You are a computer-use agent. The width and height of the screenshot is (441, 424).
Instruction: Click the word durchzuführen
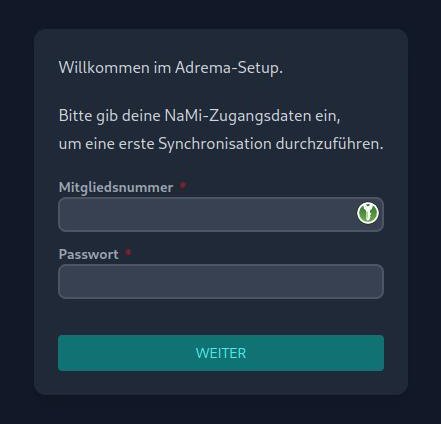click(330, 144)
